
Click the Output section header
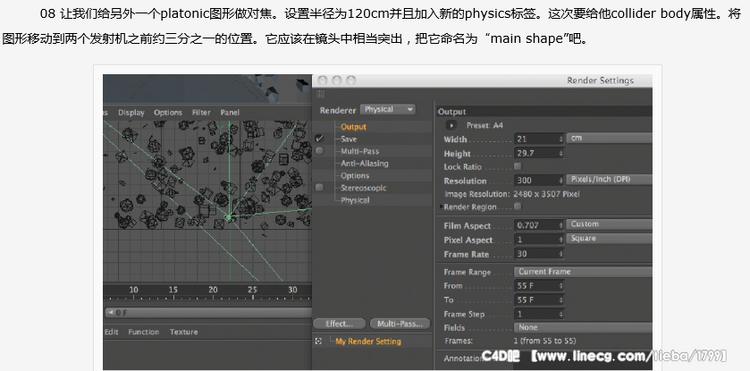click(x=544, y=111)
